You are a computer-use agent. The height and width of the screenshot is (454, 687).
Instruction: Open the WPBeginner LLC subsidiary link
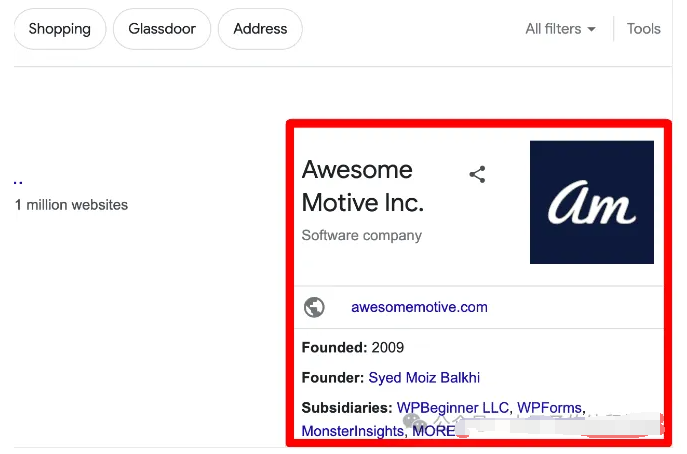pos(454,408)
